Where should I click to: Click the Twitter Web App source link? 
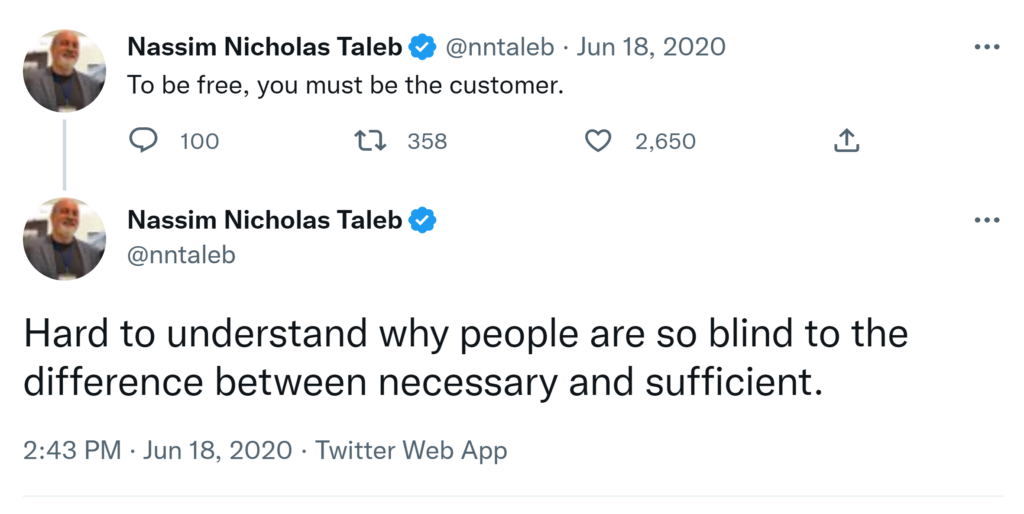tap(411, 450)
